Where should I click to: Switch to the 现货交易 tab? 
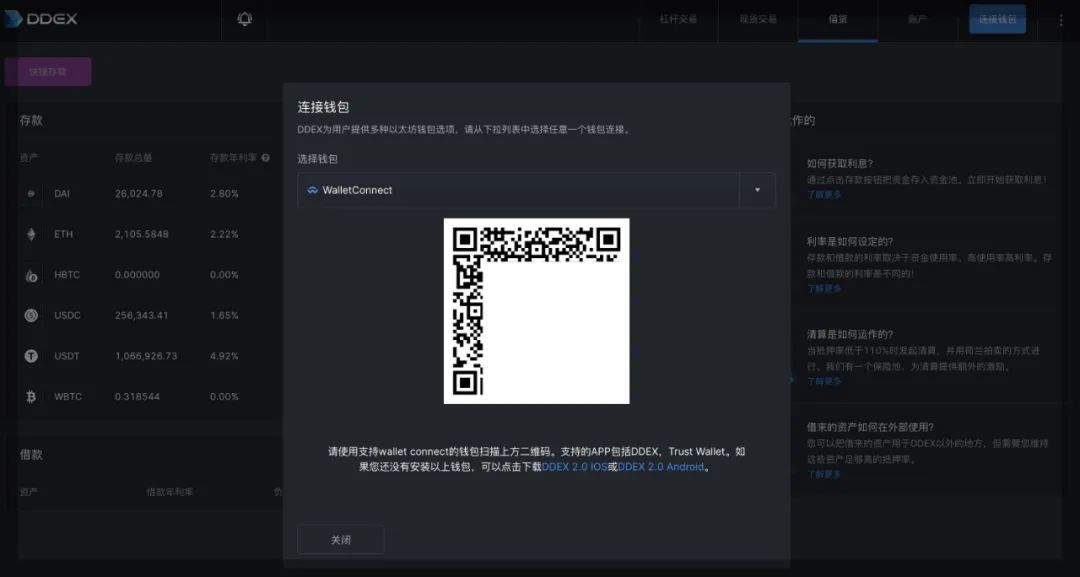(x=758, y=20)
